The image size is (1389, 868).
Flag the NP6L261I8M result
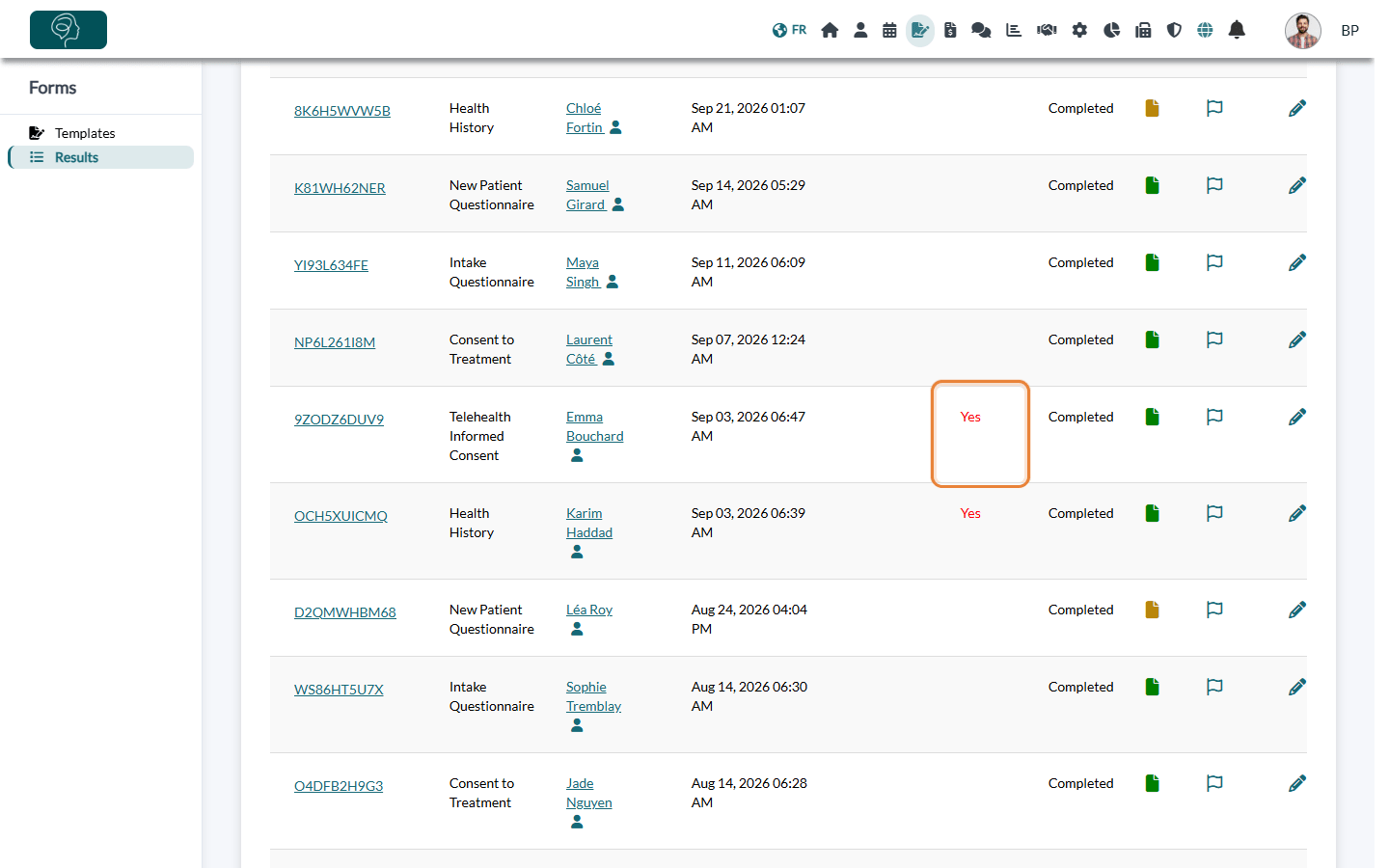[x=1214, y=339]
